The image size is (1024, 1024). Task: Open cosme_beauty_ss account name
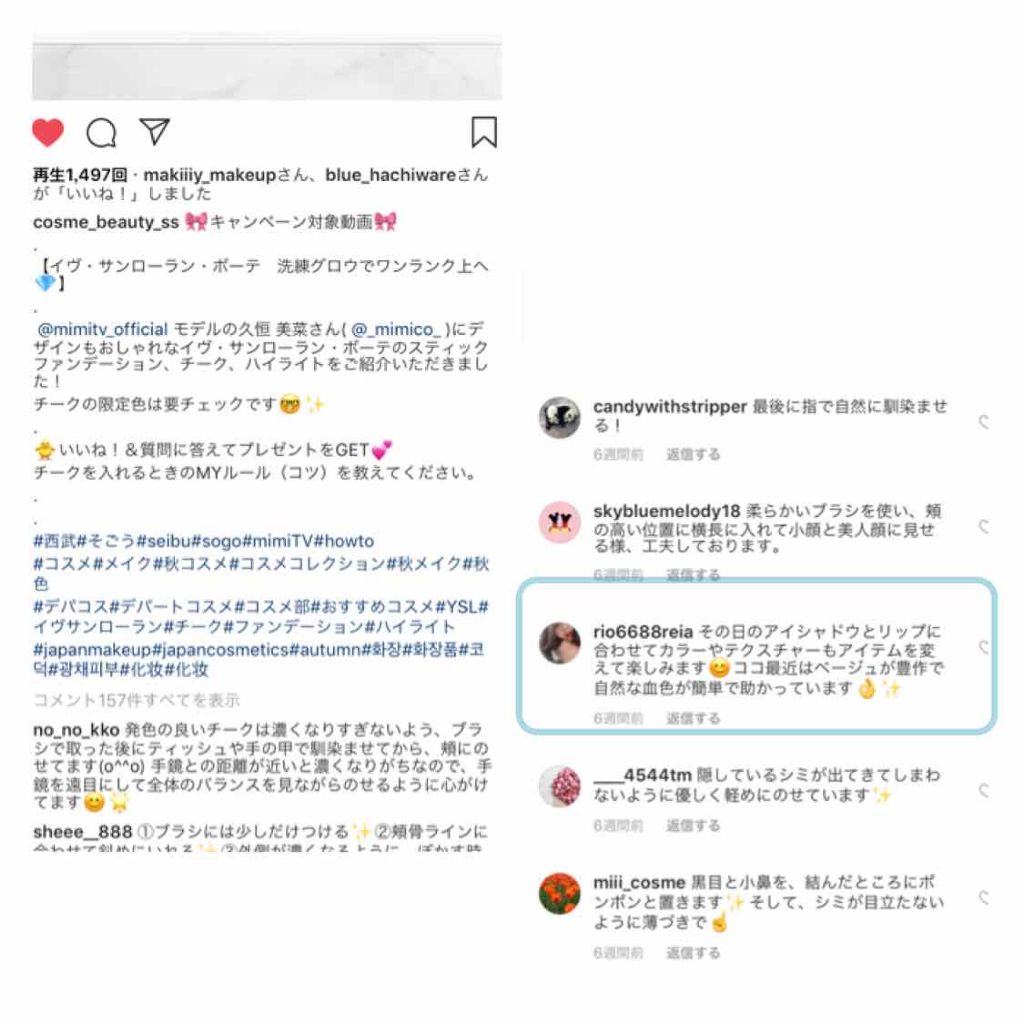(106, 222)
